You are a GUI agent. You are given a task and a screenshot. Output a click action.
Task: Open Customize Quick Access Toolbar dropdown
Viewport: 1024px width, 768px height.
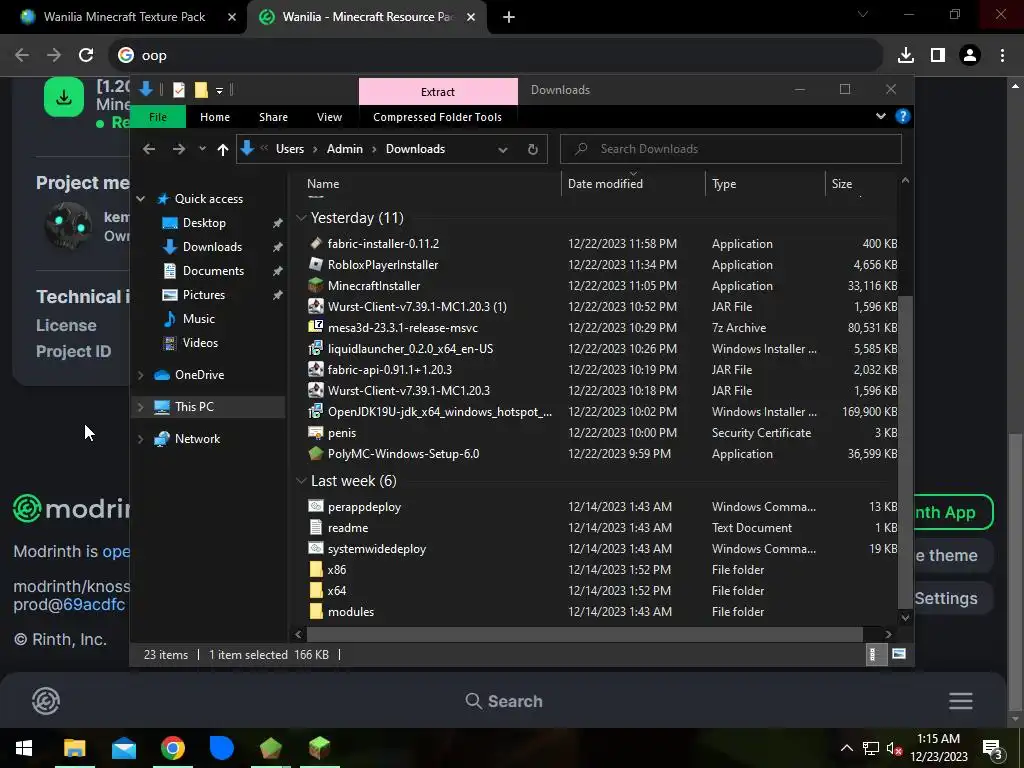[219, 91]
